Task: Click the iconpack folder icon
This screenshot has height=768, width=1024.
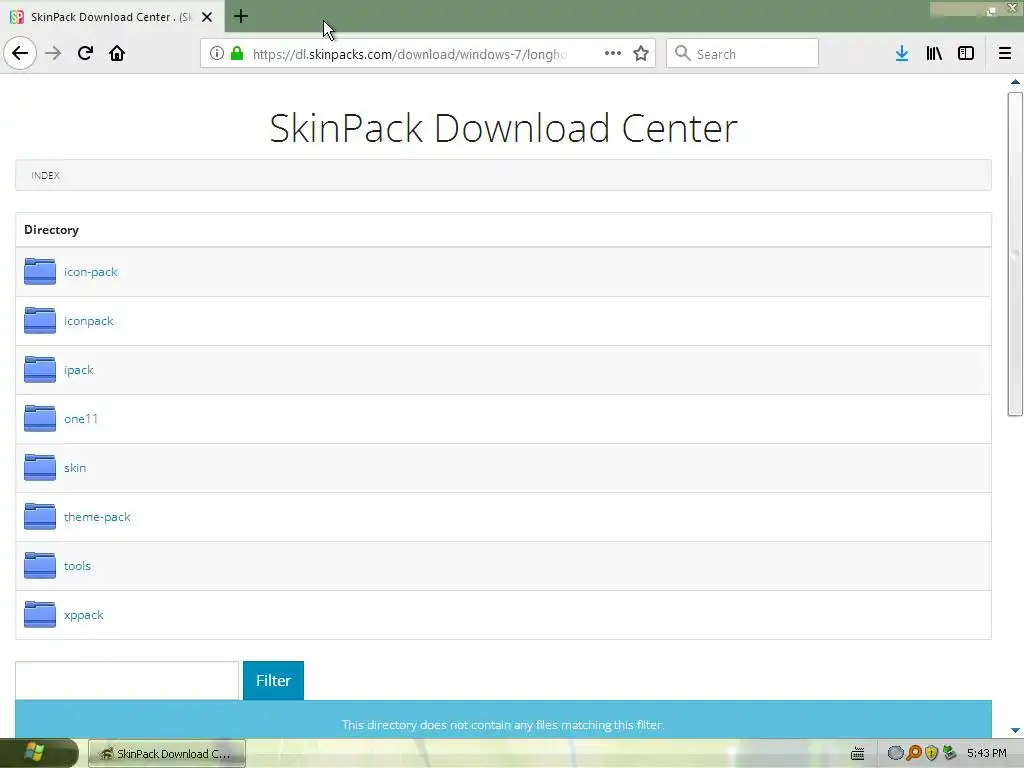Action: tap(40, 321)
